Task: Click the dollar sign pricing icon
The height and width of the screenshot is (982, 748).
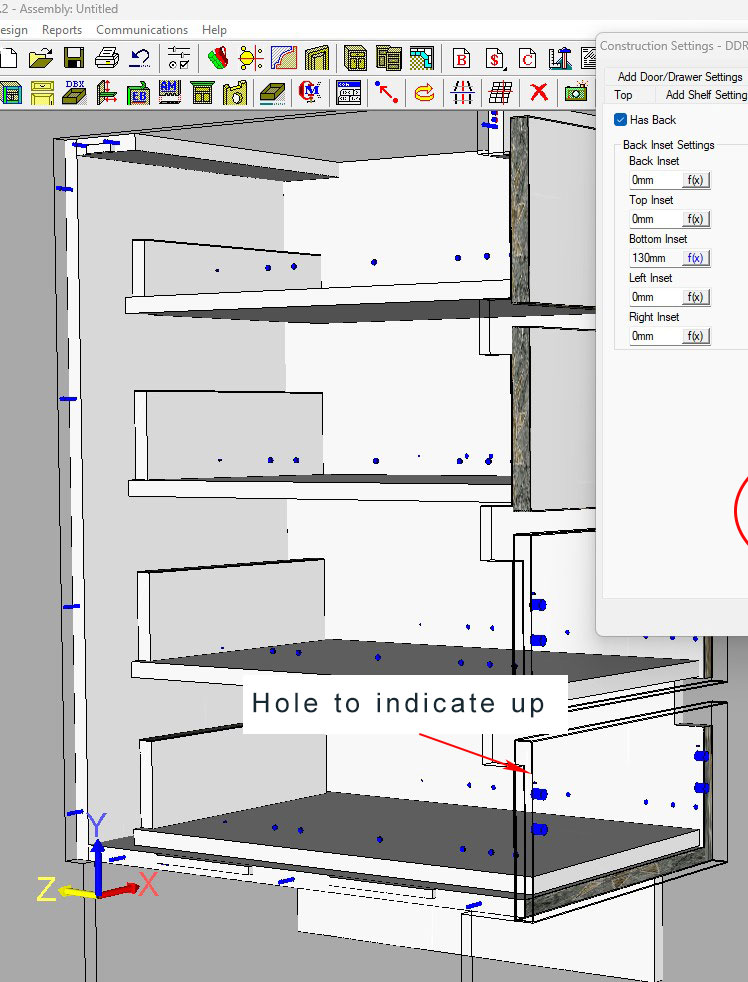Action: (x=494, y=58)
